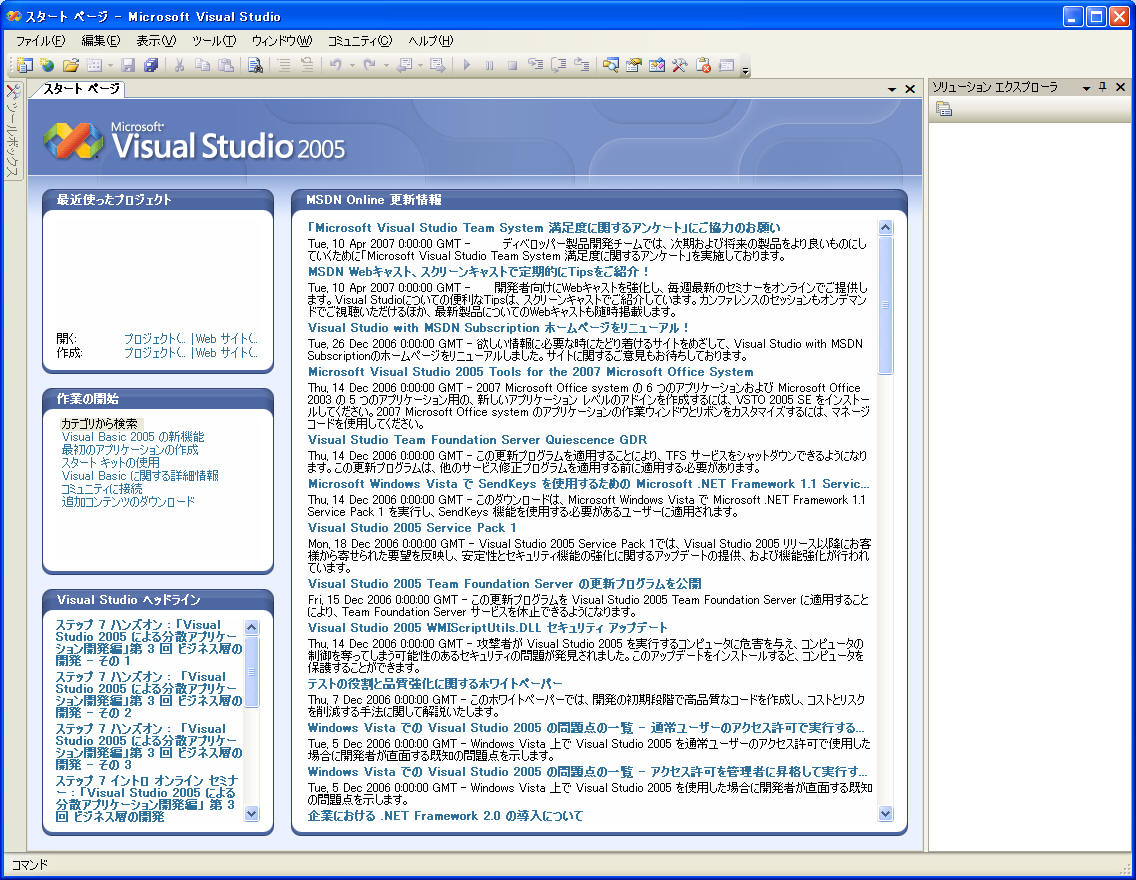Click the properties icon in ソリューション エクスプローラ
This screenshot has height=880, width=1136.
943,109
